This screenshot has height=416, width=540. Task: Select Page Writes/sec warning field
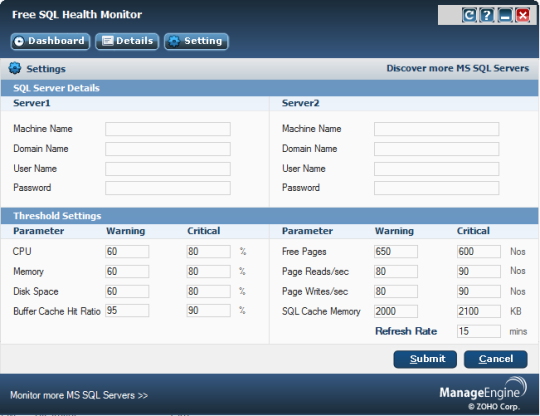tap(396, 291)
